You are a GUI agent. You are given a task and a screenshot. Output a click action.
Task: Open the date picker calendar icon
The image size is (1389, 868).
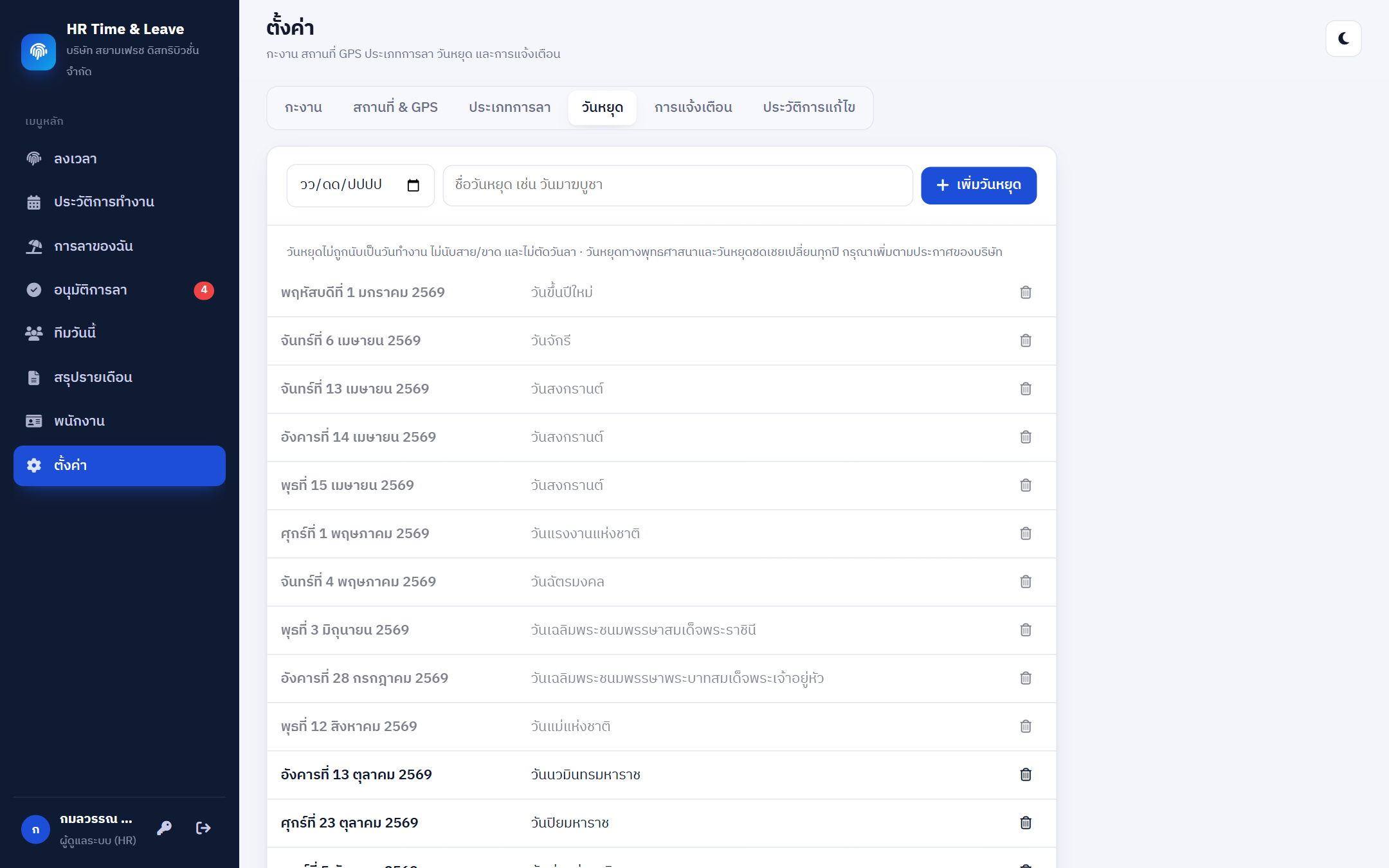click(x=413, y=185)
